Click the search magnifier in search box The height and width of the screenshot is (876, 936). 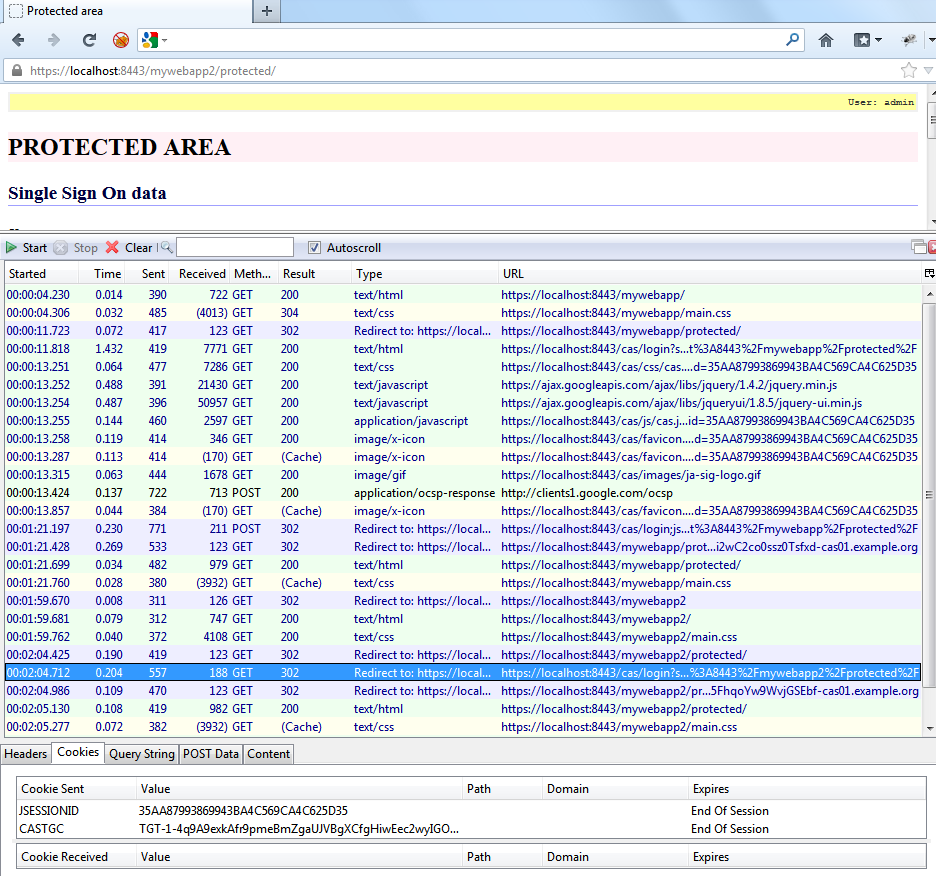(x=793, y=40)
